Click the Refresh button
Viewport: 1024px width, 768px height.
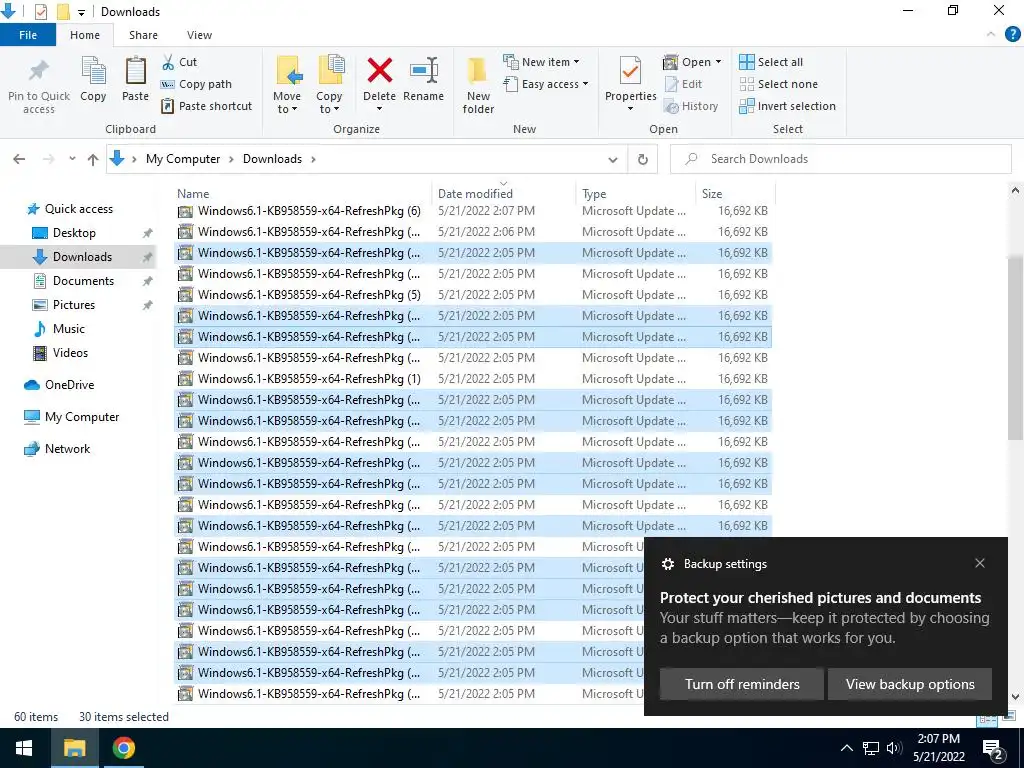[x=643, y=159]
